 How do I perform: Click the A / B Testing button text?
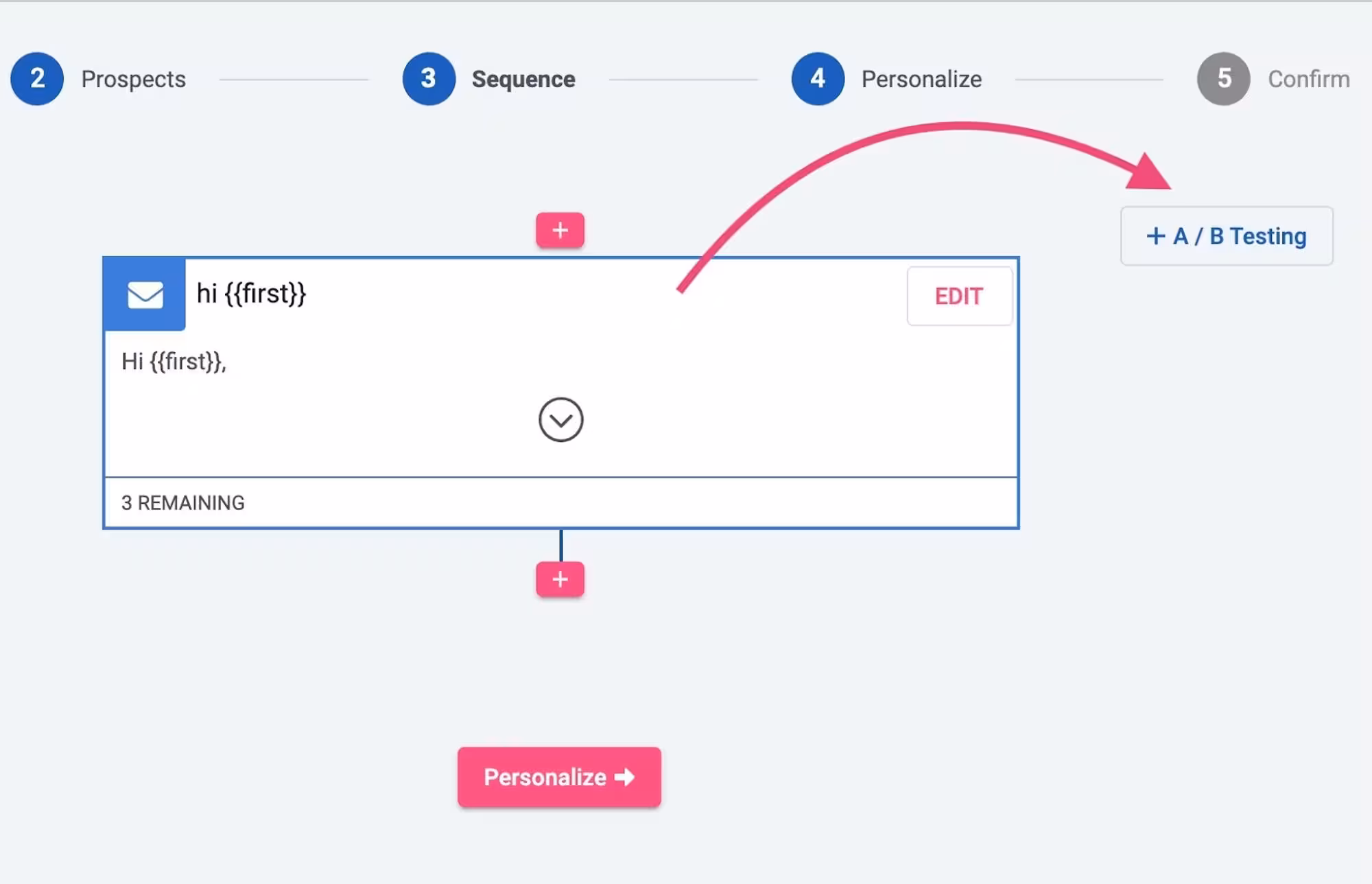tap(1240, 236)
